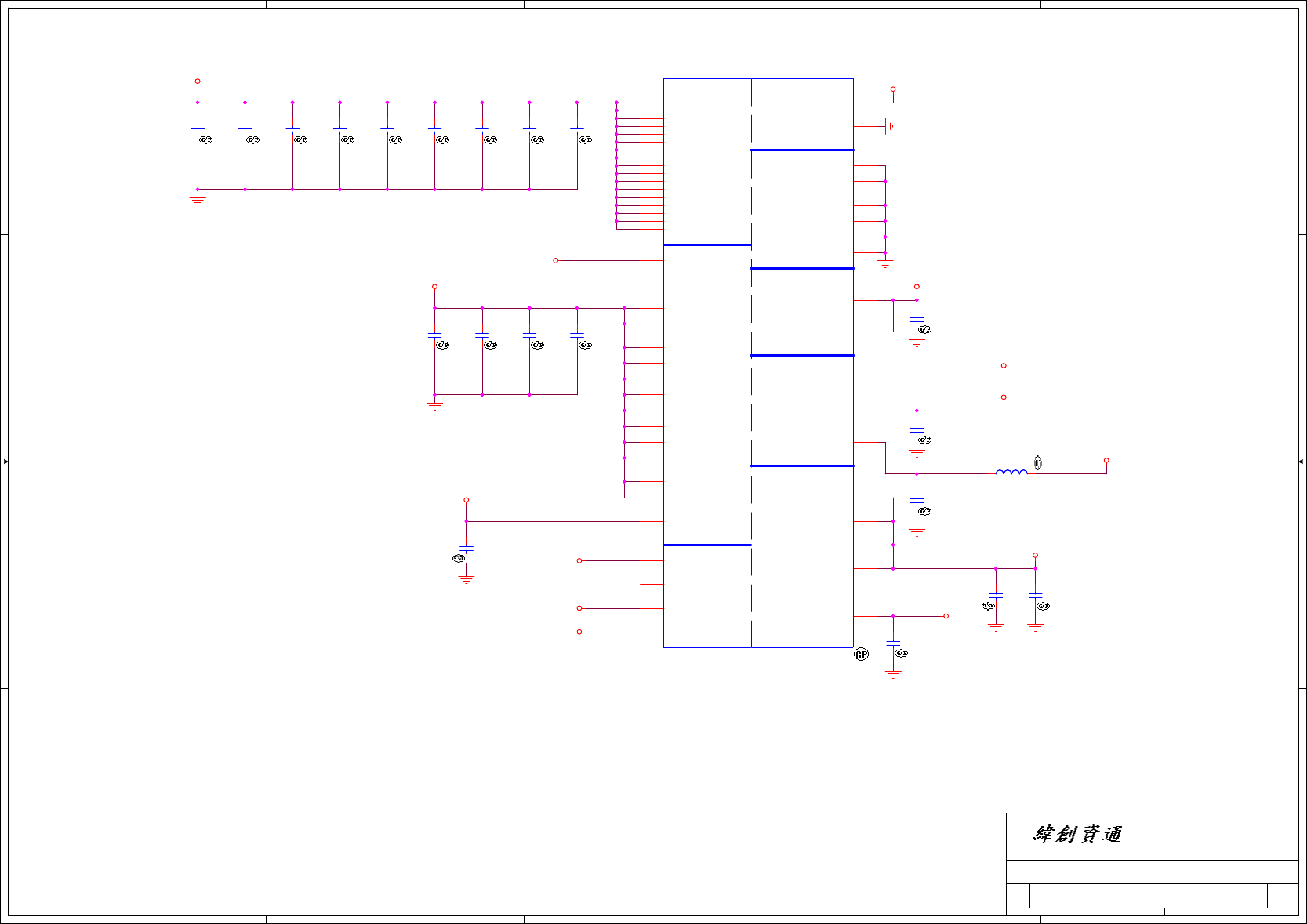Click the 緯創資通 logo in the title block

(1078, 835)
